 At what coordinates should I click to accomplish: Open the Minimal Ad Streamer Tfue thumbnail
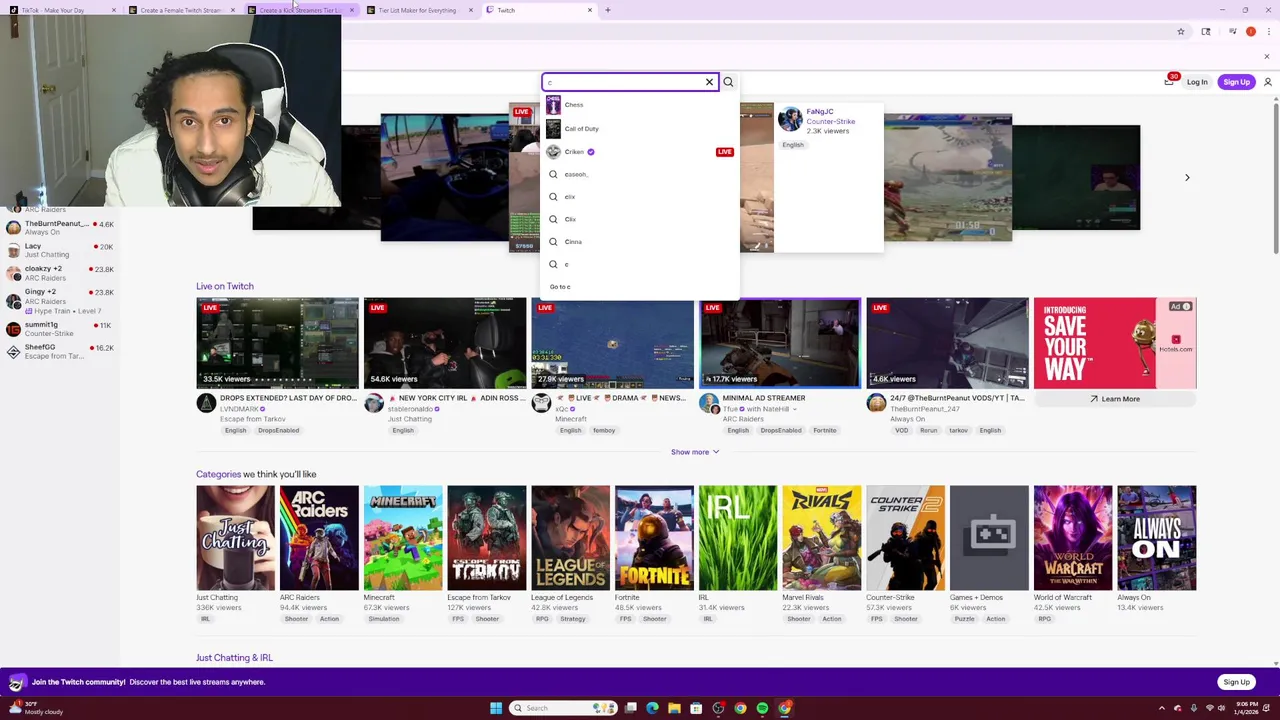click(780, 343)
